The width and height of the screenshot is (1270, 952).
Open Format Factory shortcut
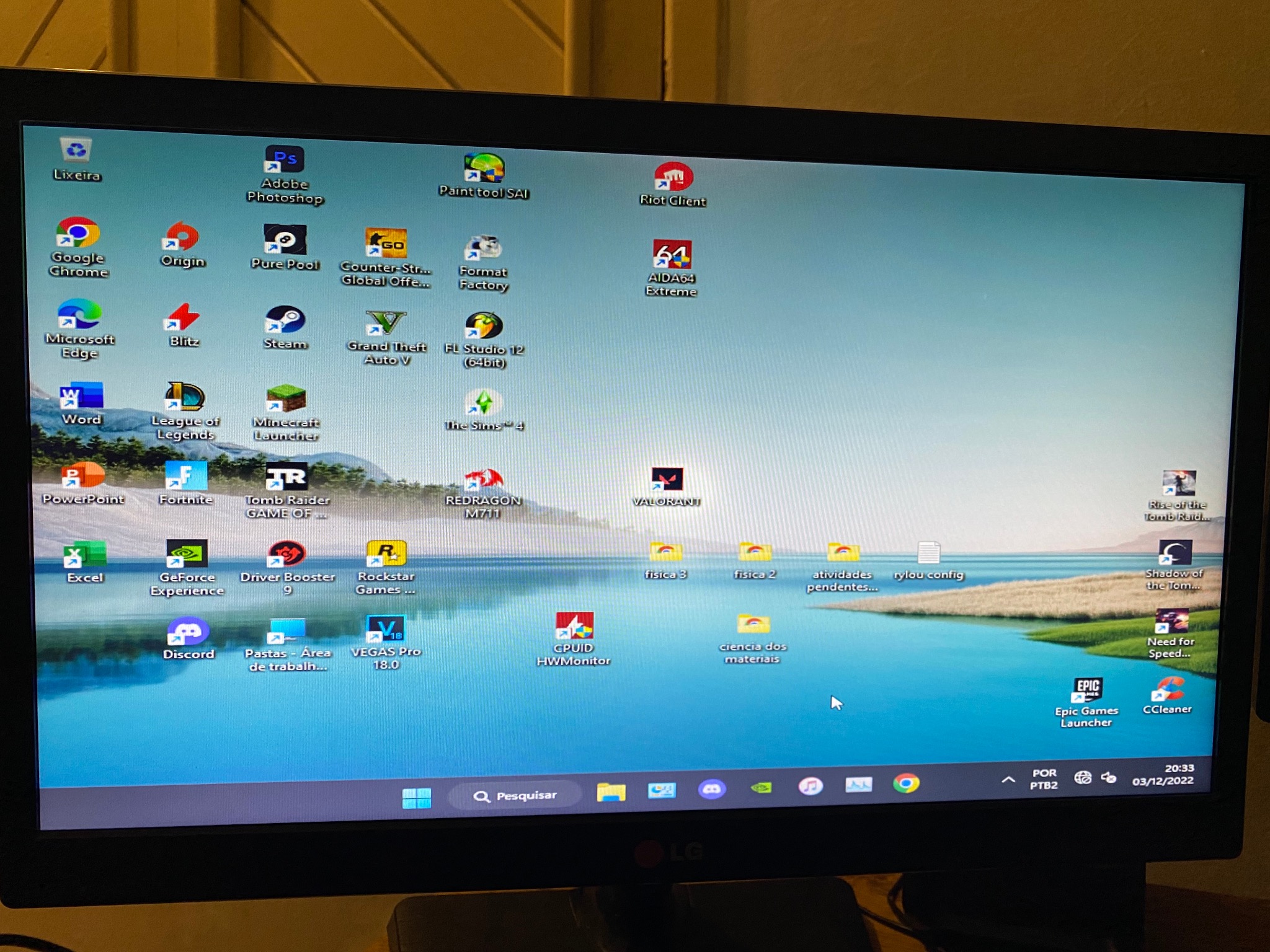484,263
